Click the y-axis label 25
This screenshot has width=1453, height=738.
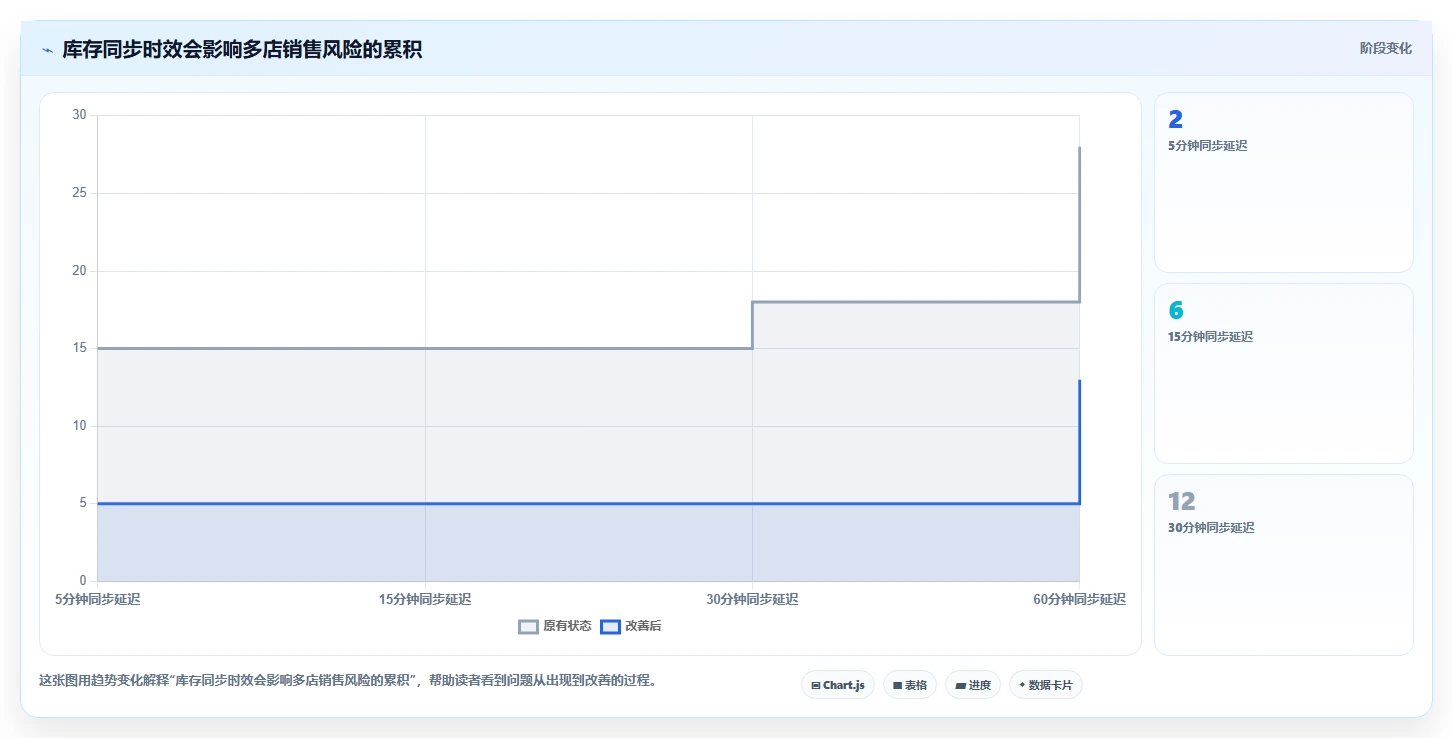(80, 193)
